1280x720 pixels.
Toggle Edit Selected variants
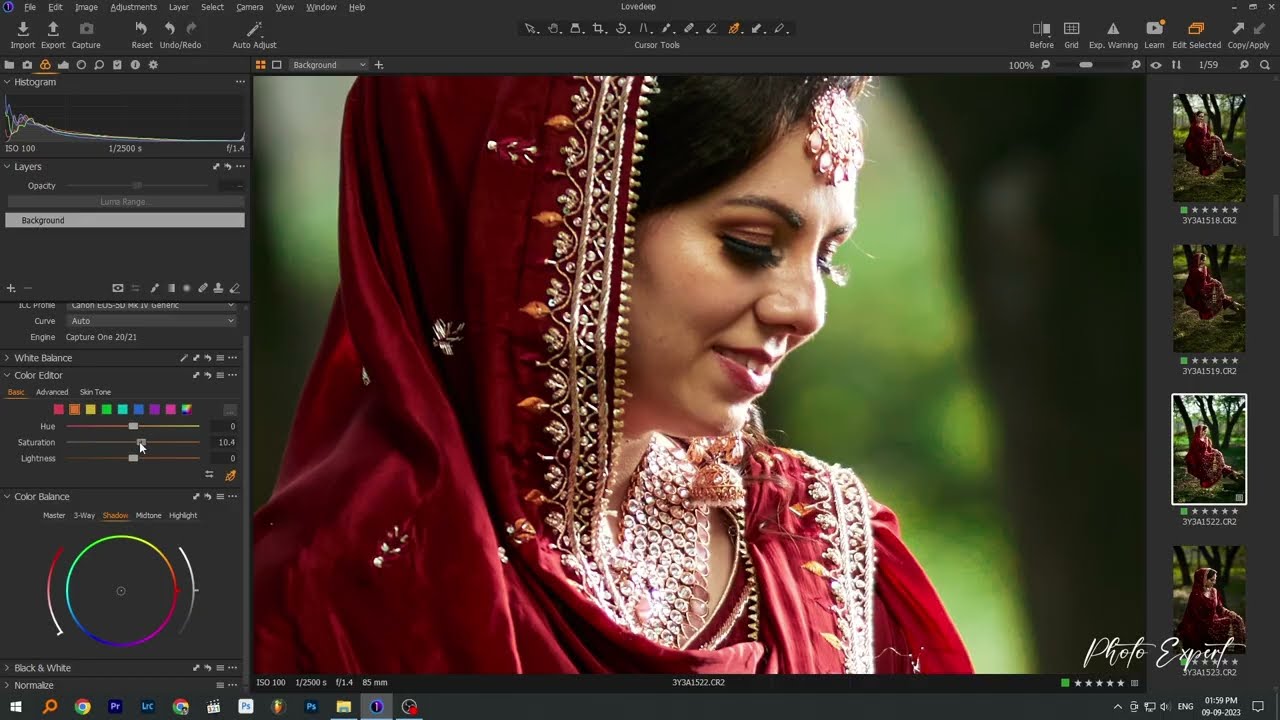click(x=1196, y=29)
